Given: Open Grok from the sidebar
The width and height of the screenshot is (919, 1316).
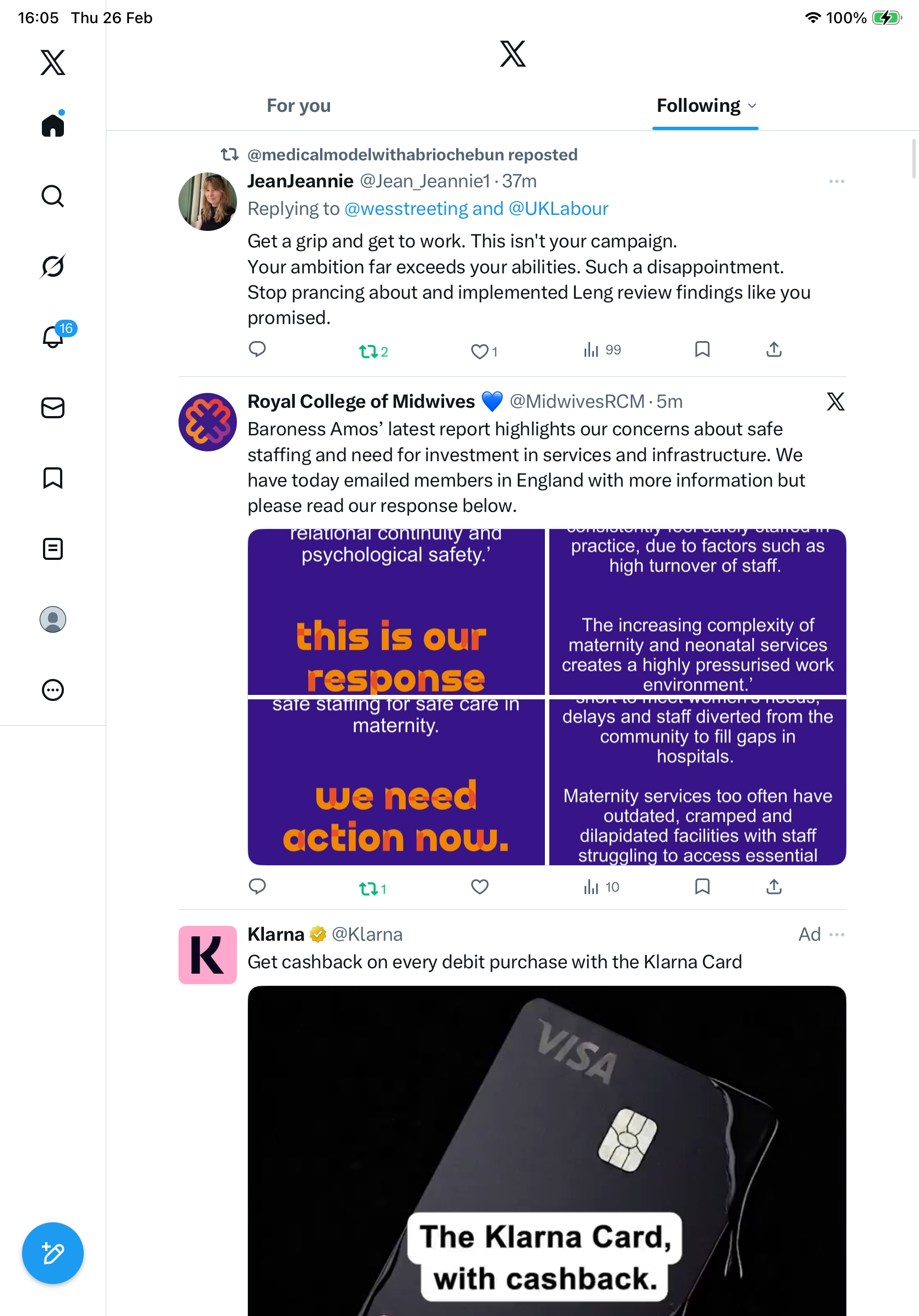Looking at the screenshot, I should [53, 266].
